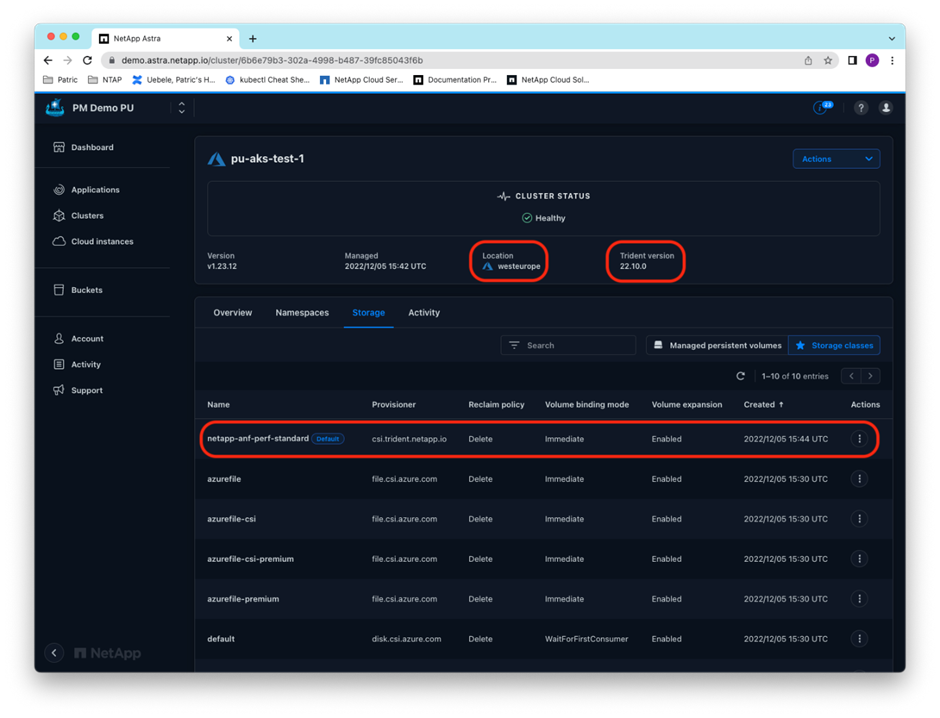Open the cluster Activity tab
This screenshot has width=940, height=718.
424,313
